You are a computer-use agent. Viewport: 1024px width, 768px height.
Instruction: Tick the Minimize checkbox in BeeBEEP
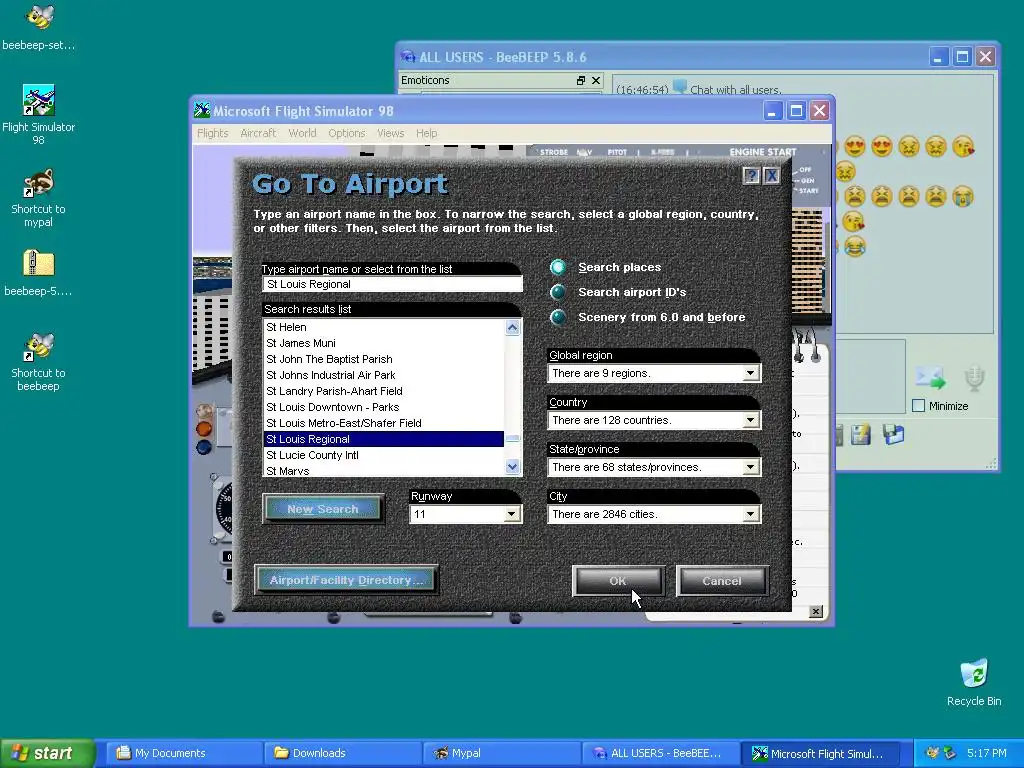point(918,406)
